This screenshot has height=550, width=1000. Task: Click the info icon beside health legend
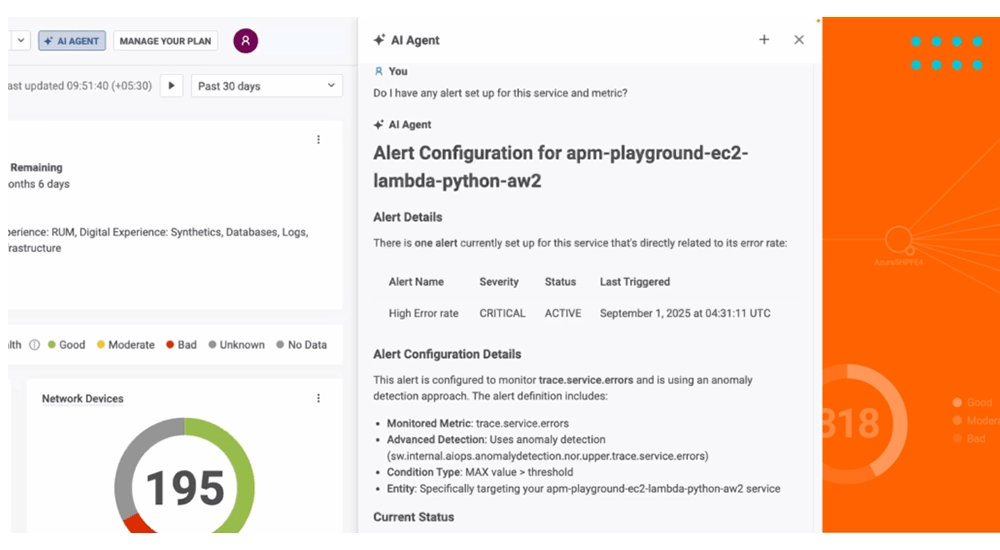(34, 345)
